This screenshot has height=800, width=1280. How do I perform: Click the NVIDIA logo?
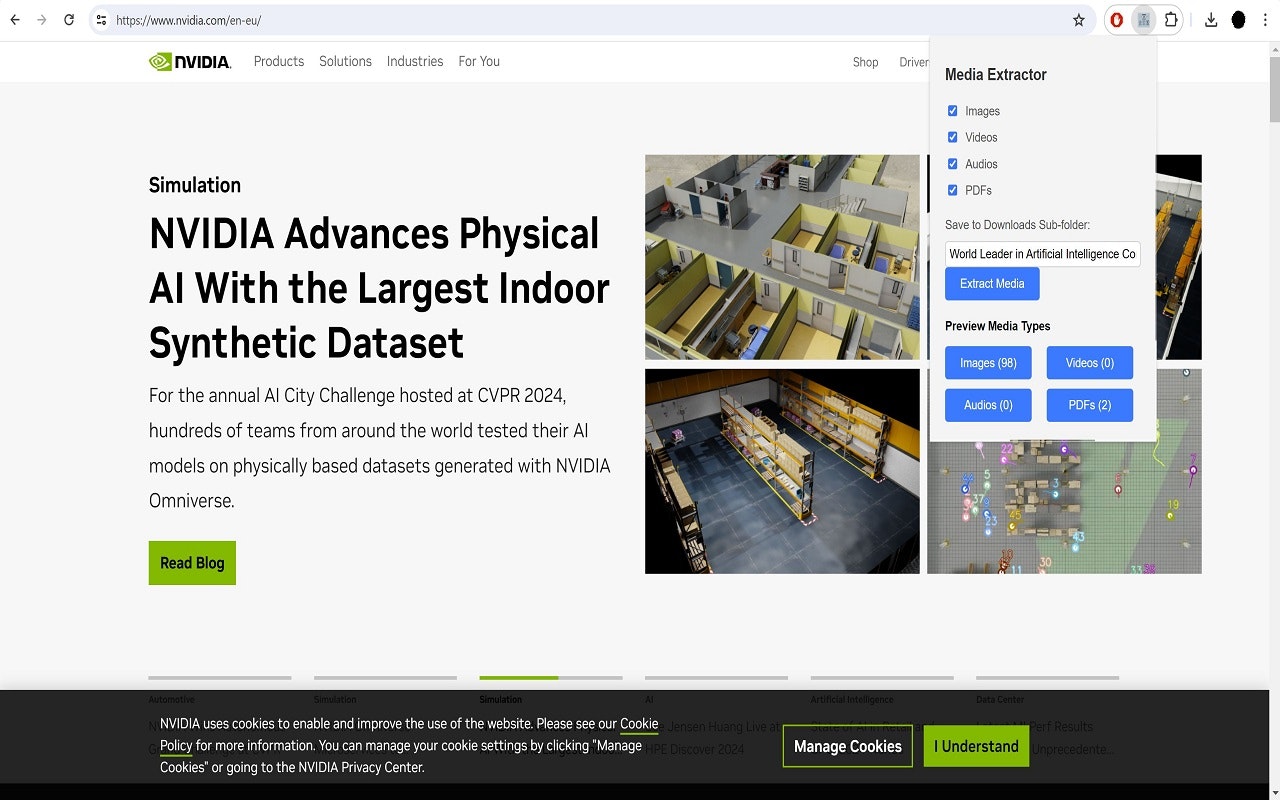pyautogui.click(x=190, y=62)
